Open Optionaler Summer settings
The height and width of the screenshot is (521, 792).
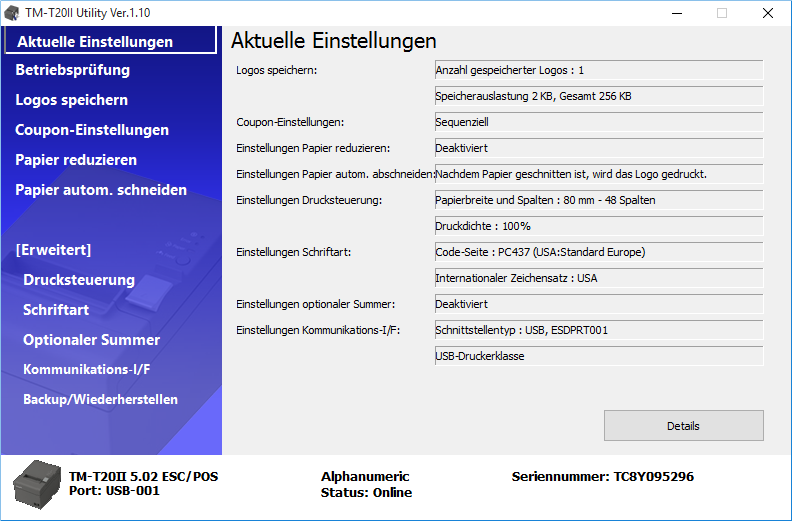pyautogui.click(x=91, y=340)
